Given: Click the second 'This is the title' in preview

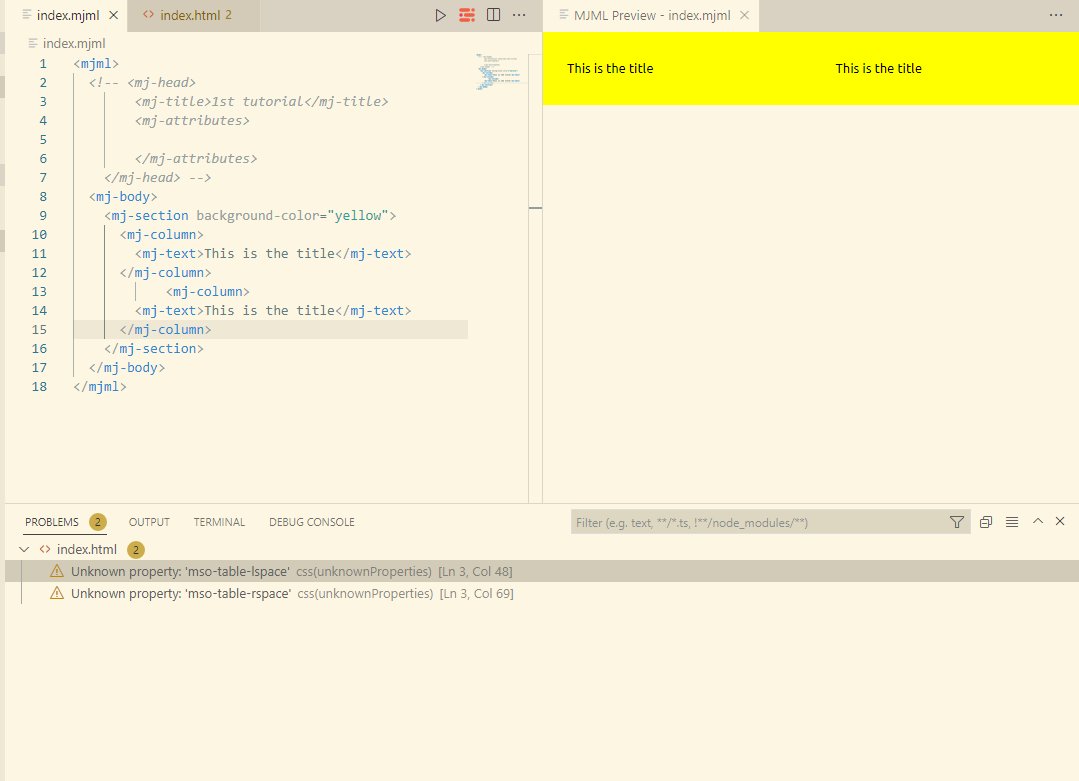Looking at the screenshot, I should point(879,68).
